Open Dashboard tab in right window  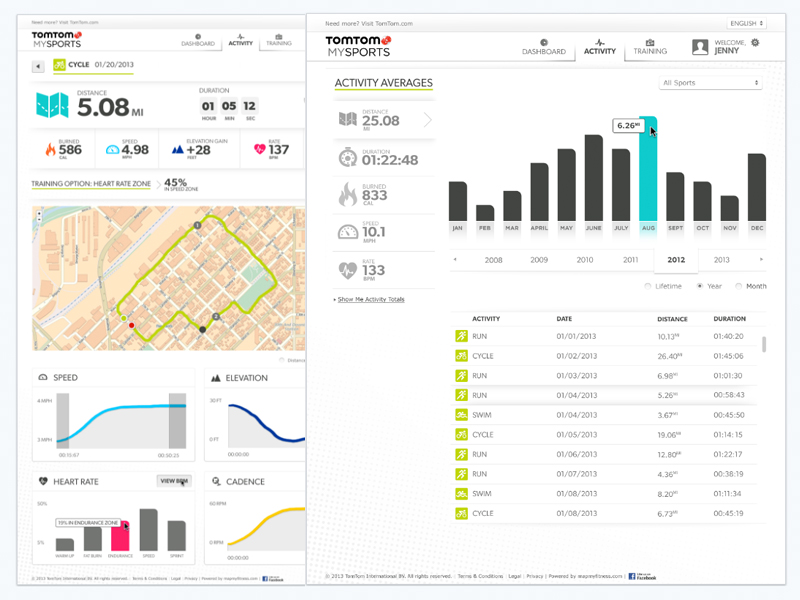coord(543,47)
